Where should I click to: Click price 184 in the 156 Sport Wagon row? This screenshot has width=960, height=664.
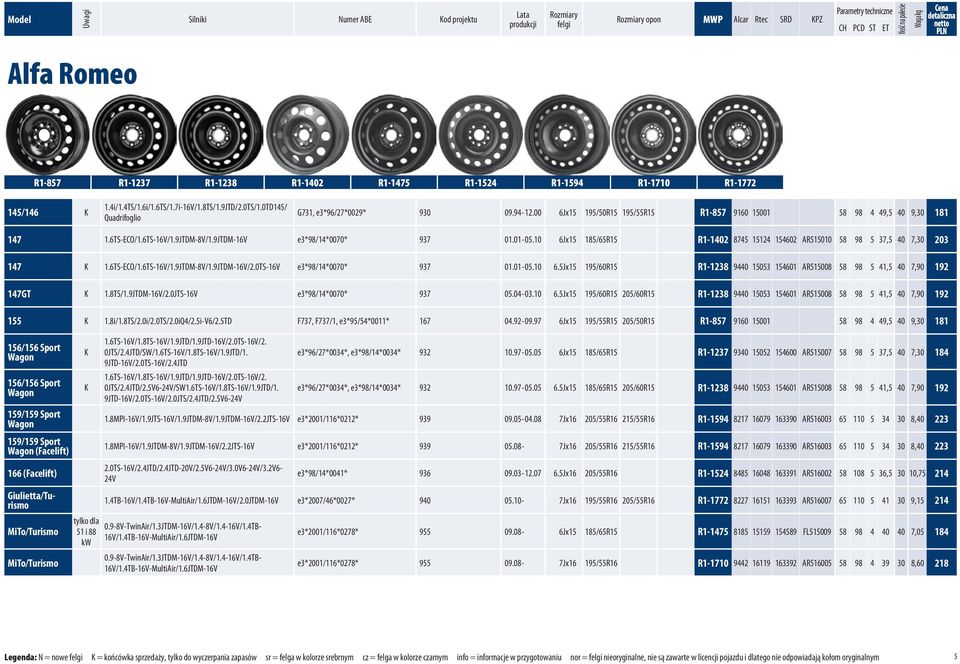941,352
